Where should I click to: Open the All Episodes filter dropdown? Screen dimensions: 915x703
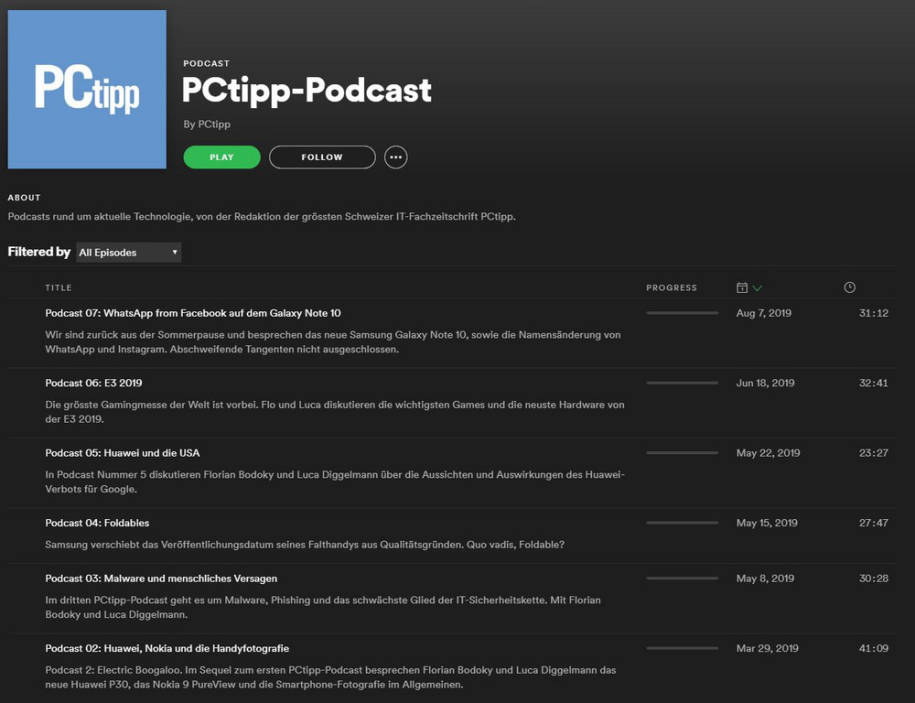[128, 252]
